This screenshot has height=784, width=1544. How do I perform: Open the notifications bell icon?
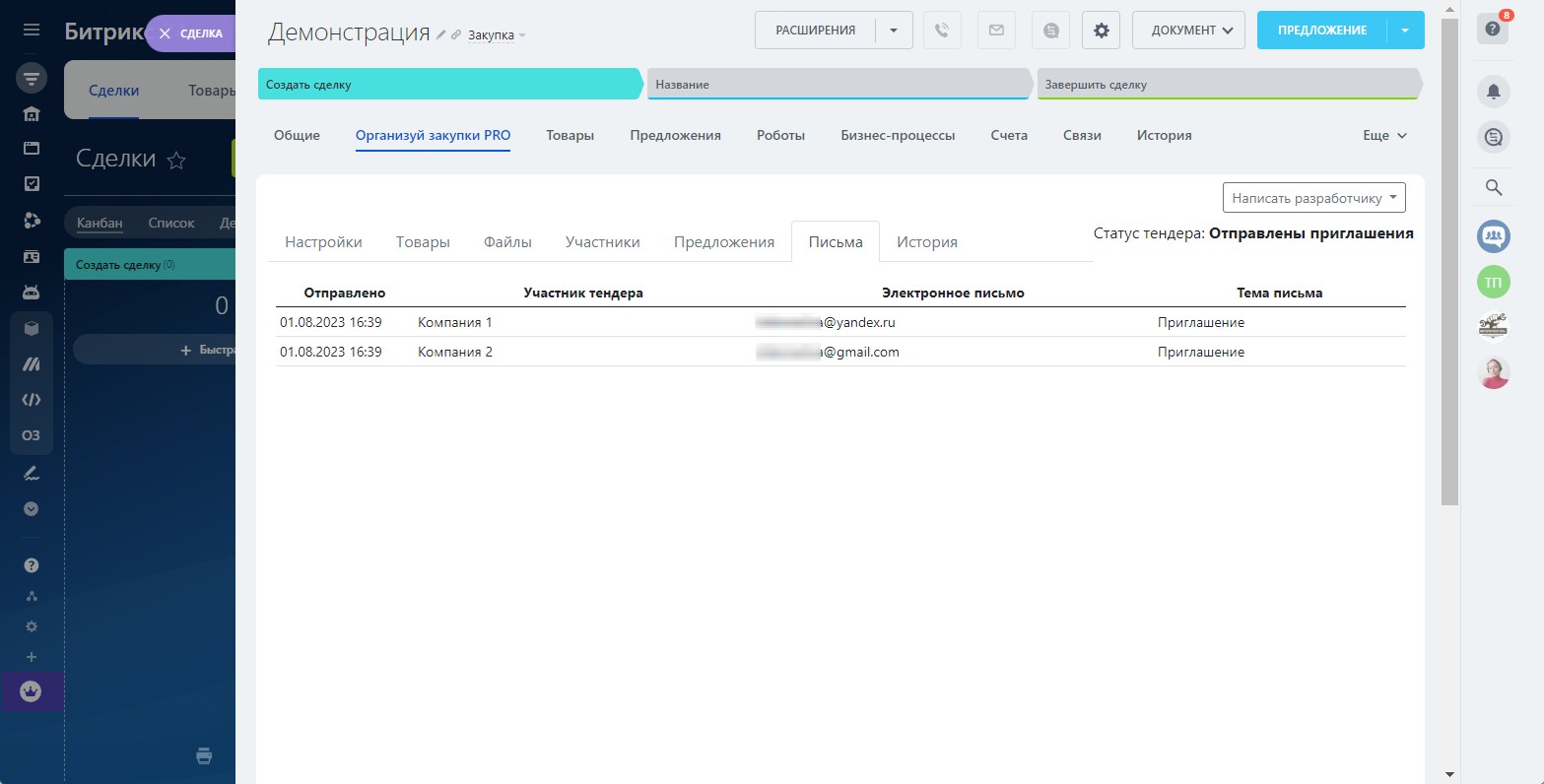point(1493,92)
